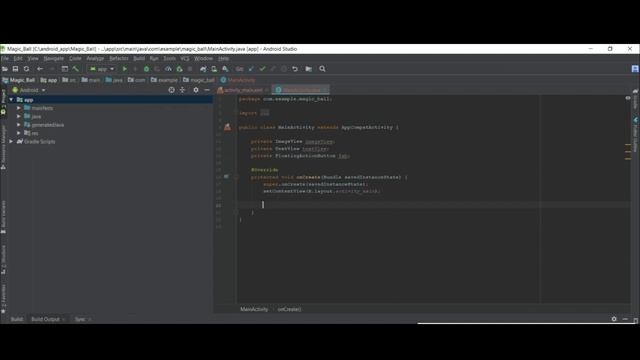The width and height of the screenshot is (640, 360).
Task: Hide the Project panel with minus icon
Action: [x=207, y=90]
